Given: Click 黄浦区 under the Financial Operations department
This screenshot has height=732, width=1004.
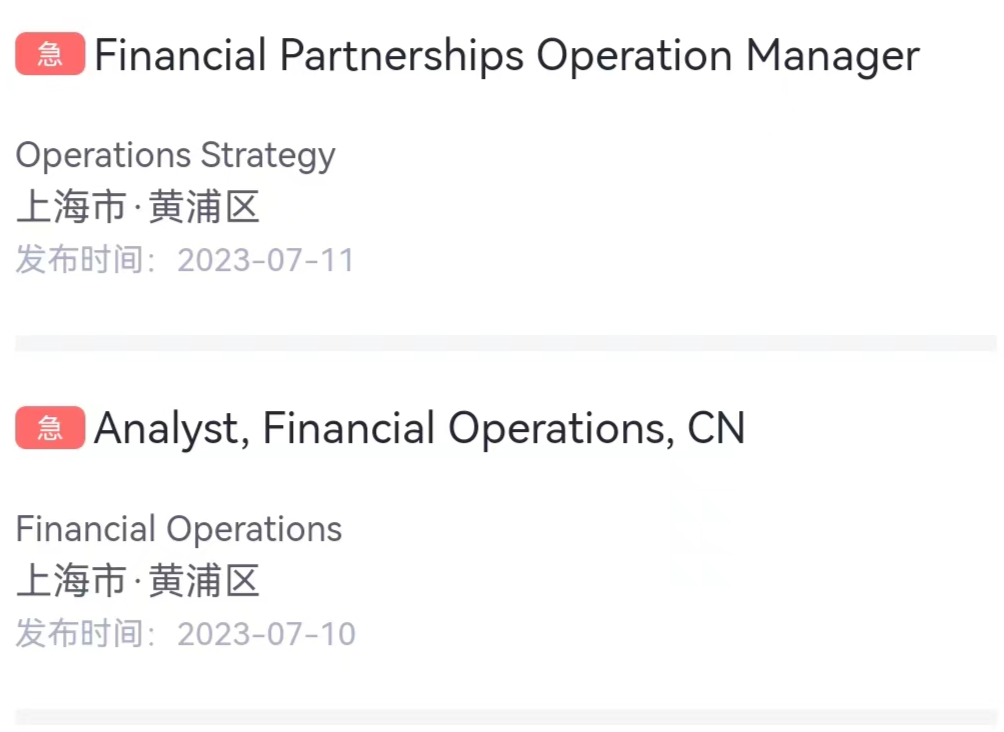Looking at the screenshot, I should pos(204,581).
